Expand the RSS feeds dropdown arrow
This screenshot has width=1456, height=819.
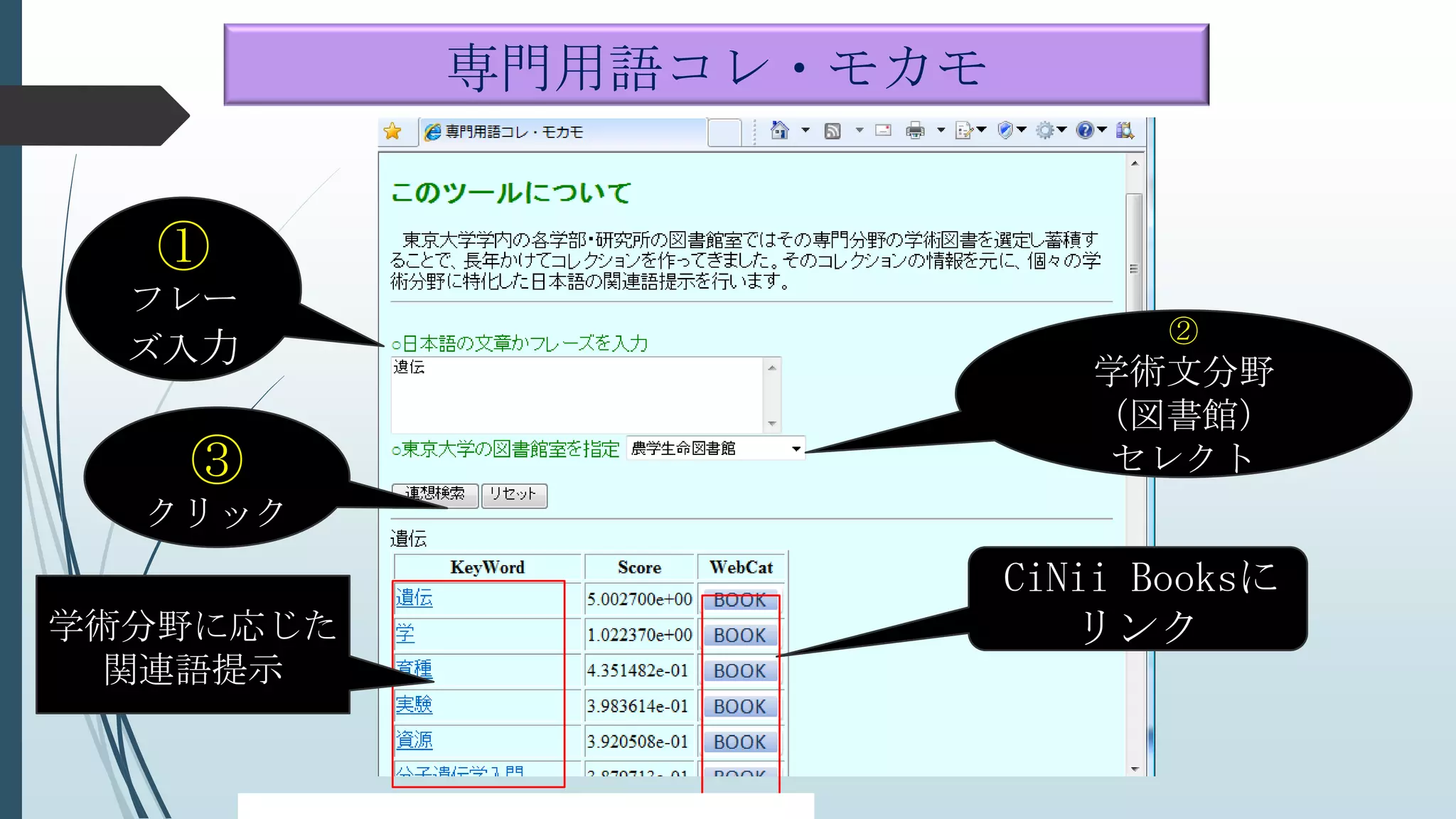coord(860,130)
